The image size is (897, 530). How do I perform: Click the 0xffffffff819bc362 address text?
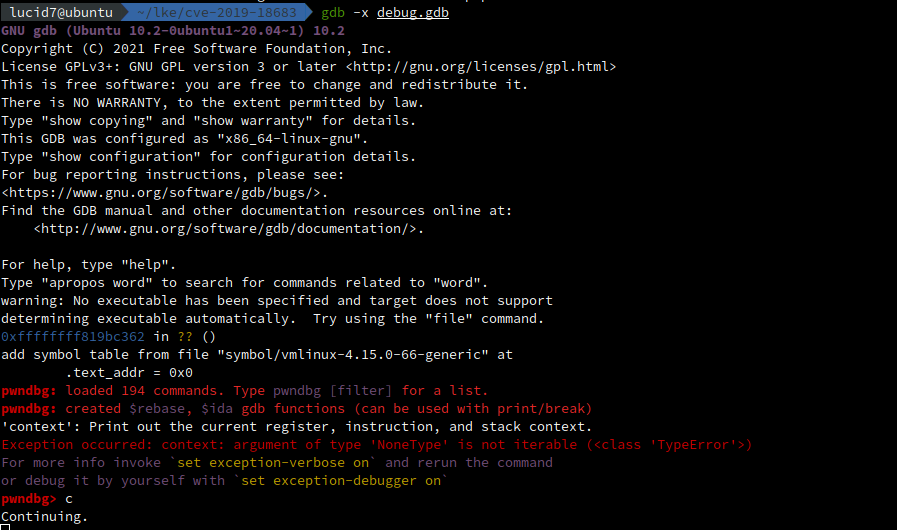pyautogui.click(x=73, y=337)
